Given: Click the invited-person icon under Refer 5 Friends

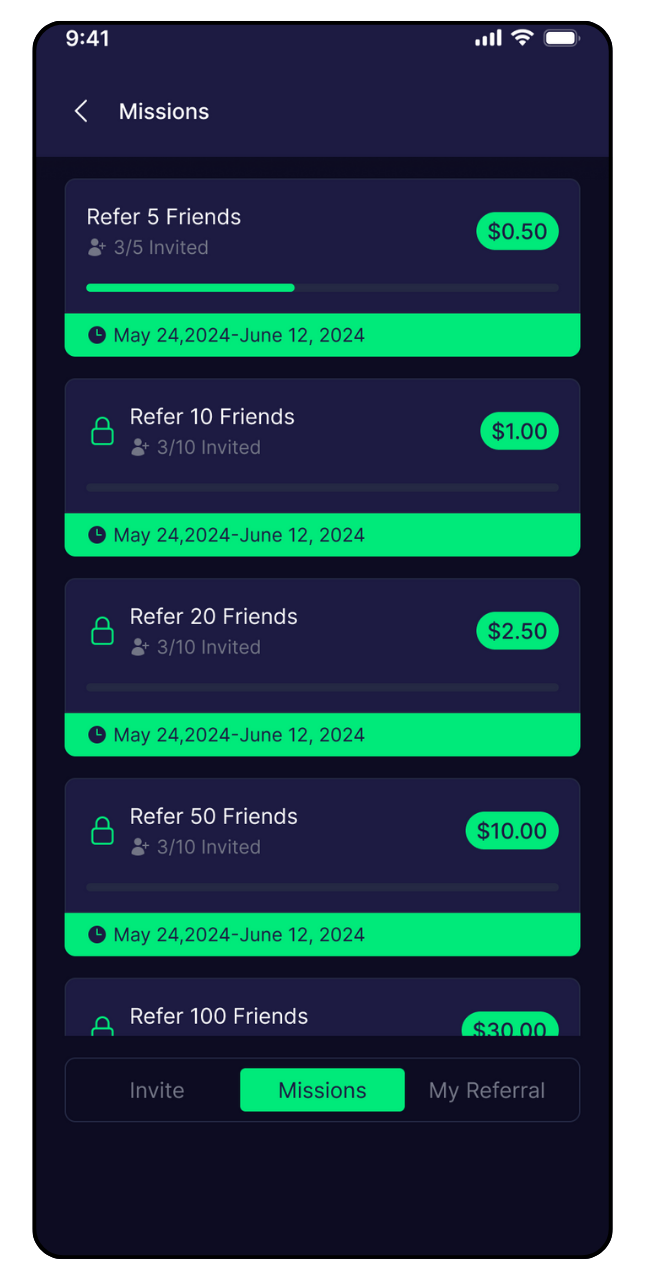Looking at the screenshot, I should 97,247.
